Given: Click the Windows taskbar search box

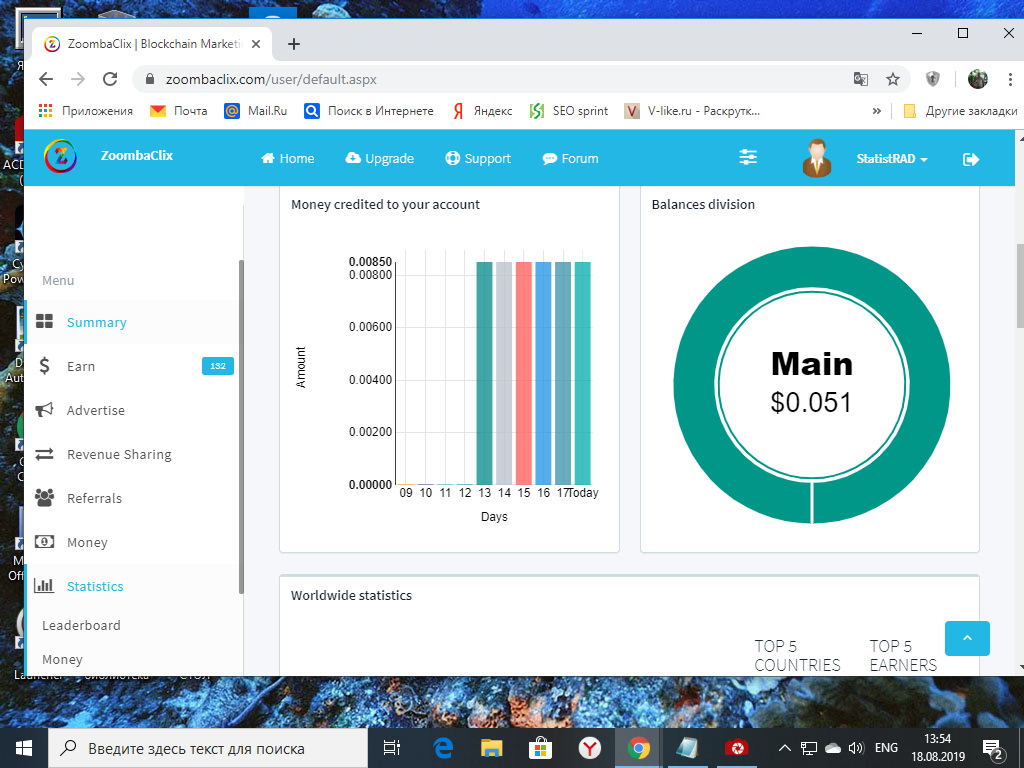Looking at the screenshot, I should click(209, 748).
